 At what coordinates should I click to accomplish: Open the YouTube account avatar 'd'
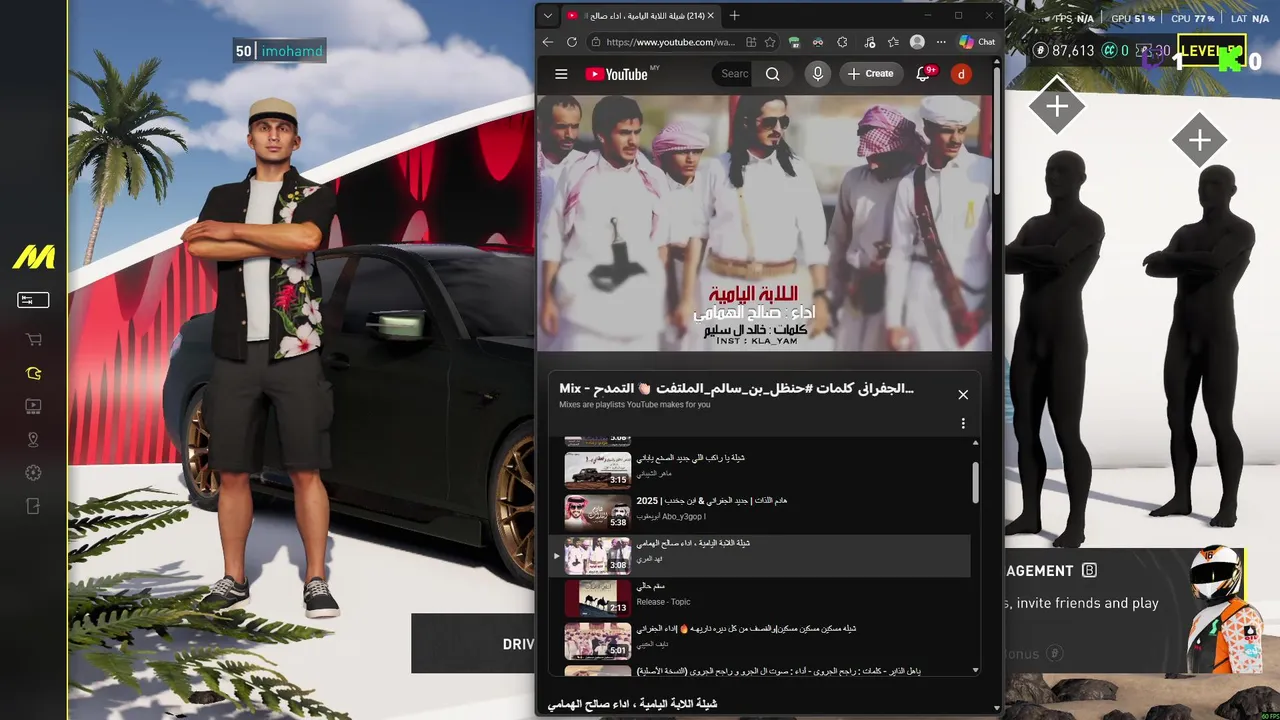point(961,74)
